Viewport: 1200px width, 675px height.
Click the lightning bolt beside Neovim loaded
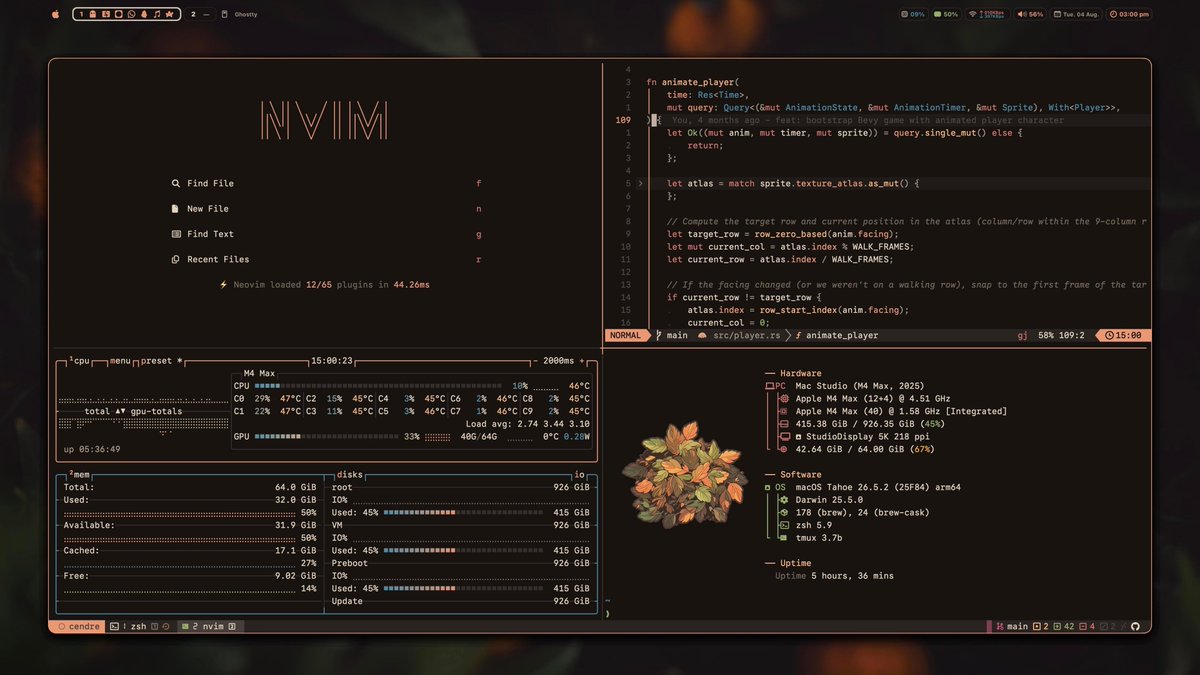click(224, 284)
